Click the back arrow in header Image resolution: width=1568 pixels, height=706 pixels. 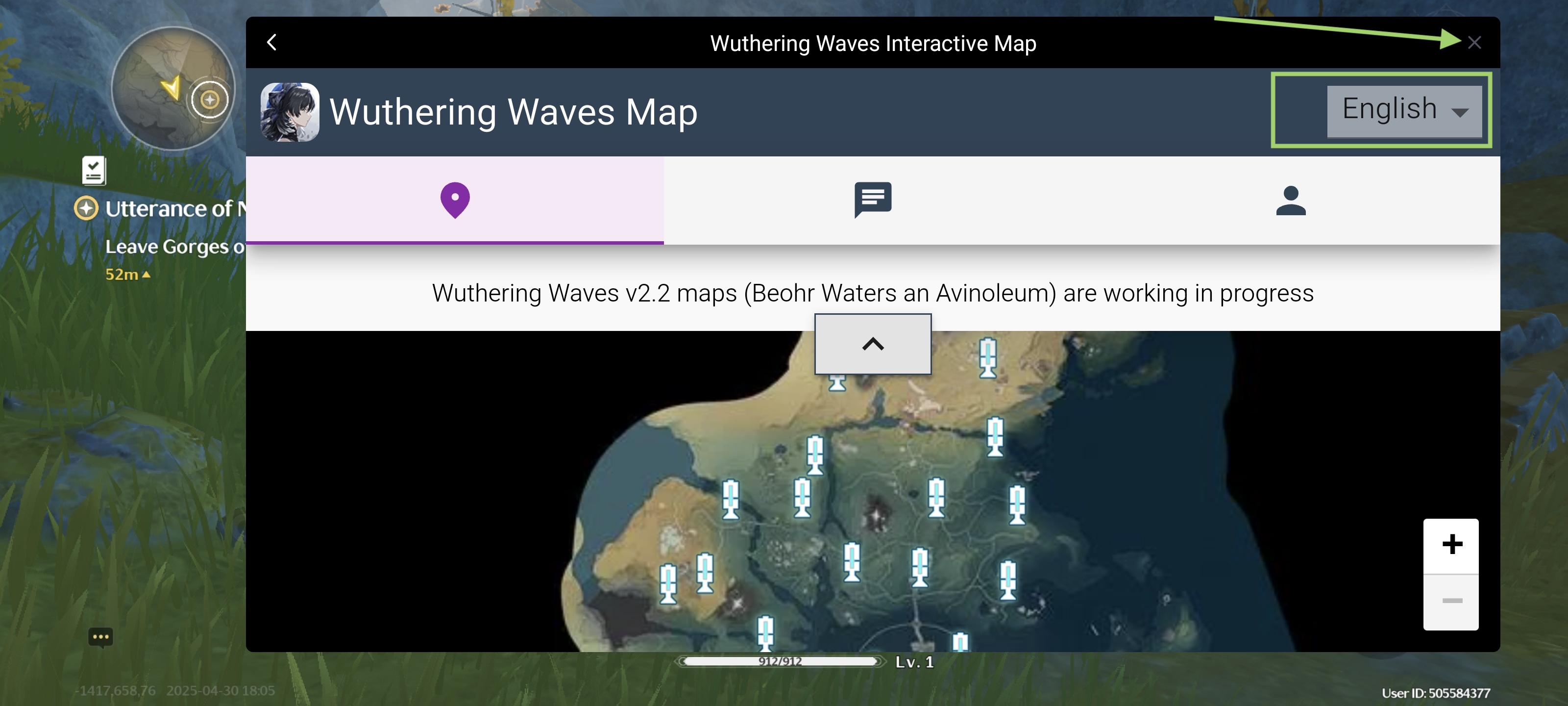pos(272,42)
